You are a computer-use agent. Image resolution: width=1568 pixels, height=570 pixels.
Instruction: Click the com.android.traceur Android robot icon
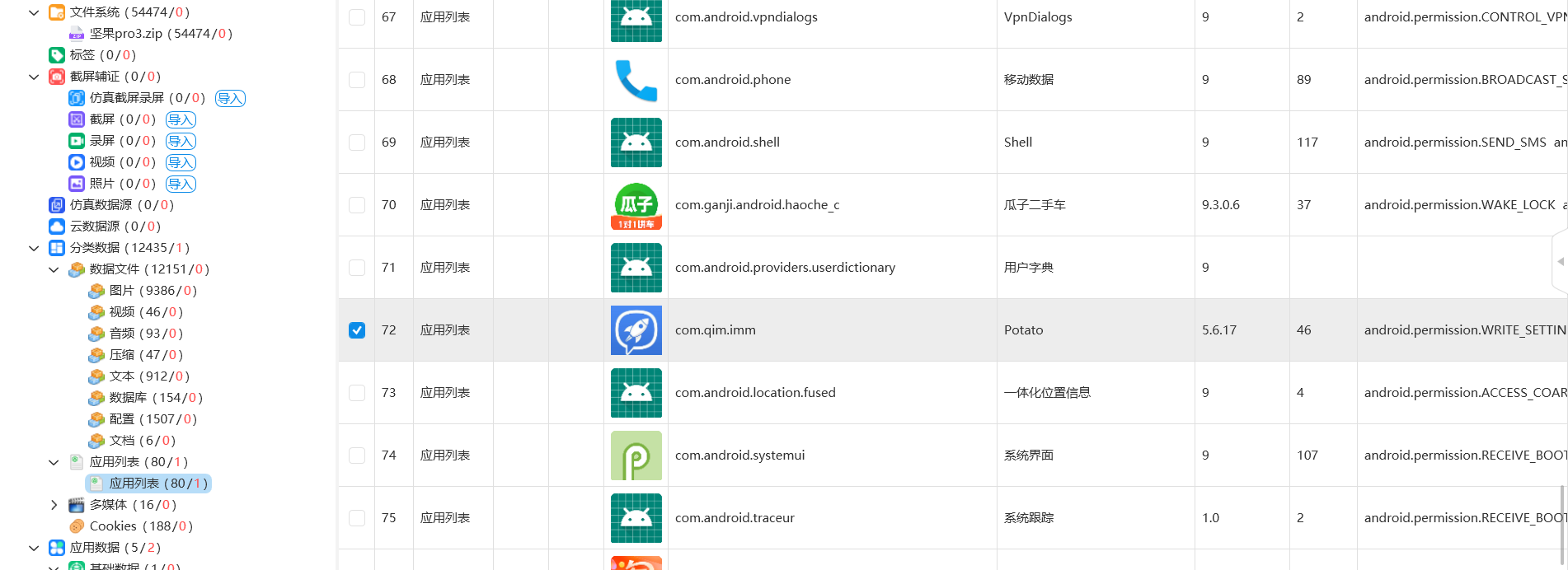pos(636,518)
